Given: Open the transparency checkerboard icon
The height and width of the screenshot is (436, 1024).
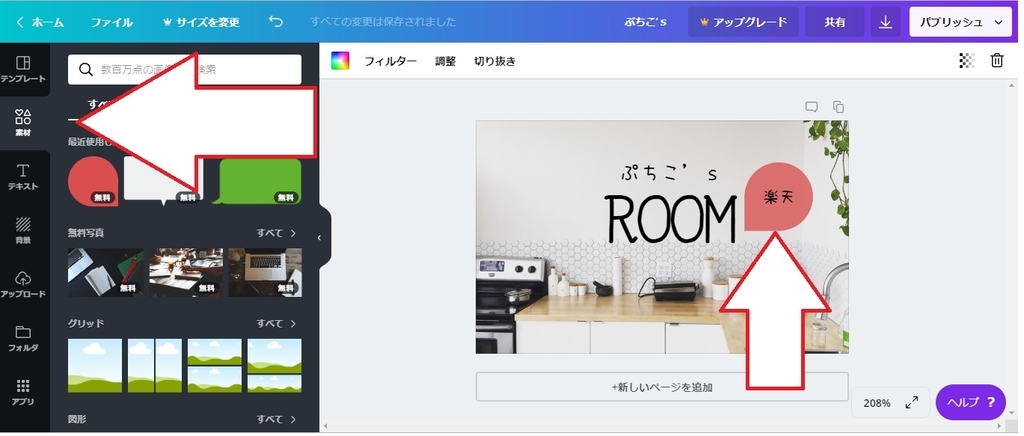Looking at the screenshot, I should pyautogui.click(x=967, y=61).
